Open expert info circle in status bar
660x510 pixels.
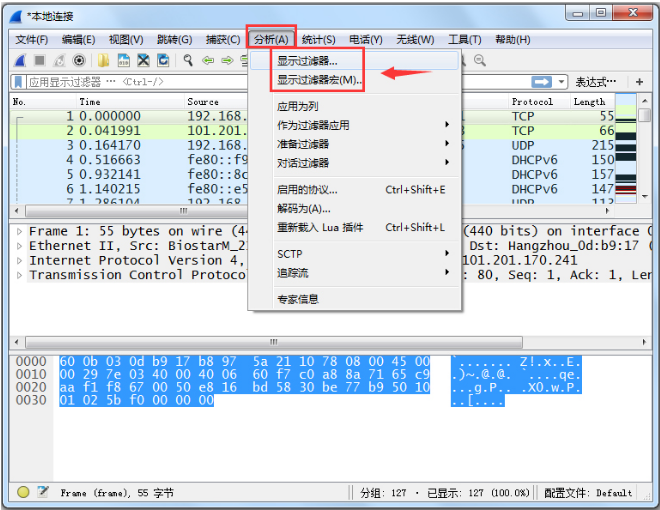tap(23, 491)
